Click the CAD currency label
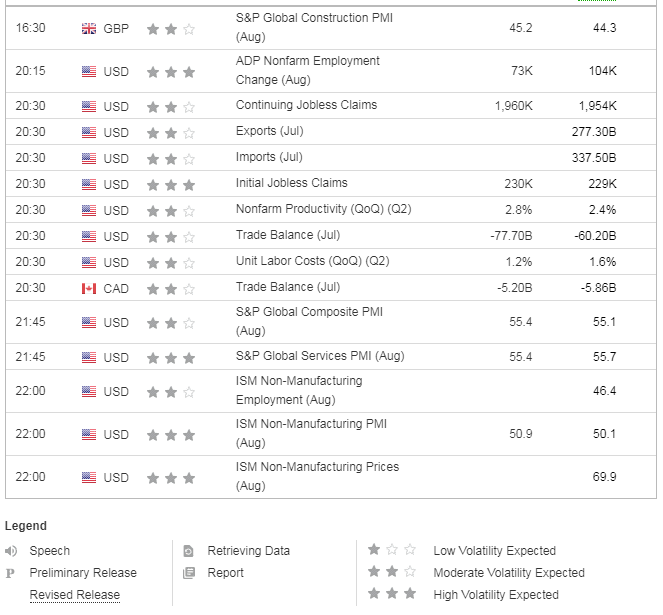This screenshot has height=615, width=663. 116,289
